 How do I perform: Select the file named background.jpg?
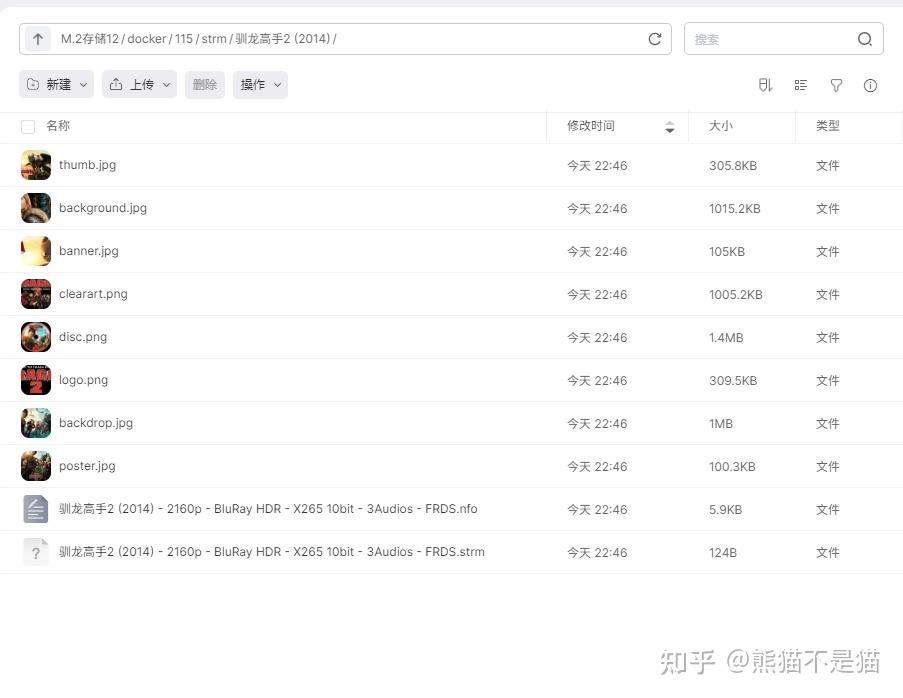point(103,208)
